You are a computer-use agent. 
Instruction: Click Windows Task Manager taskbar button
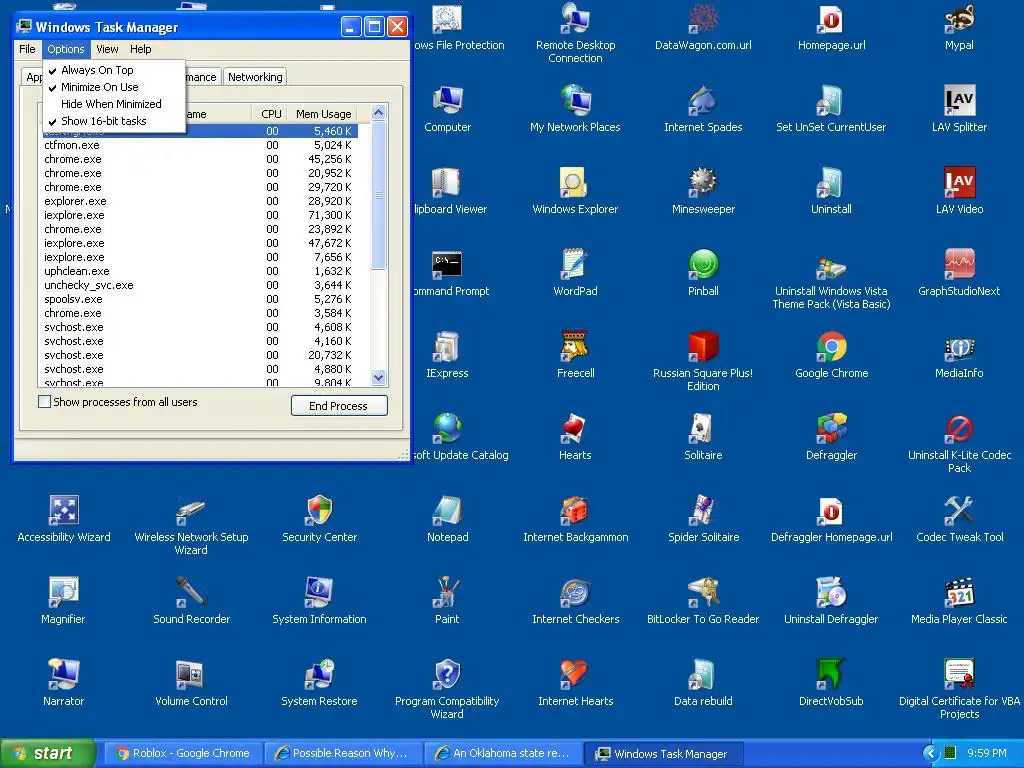[662, 753]
